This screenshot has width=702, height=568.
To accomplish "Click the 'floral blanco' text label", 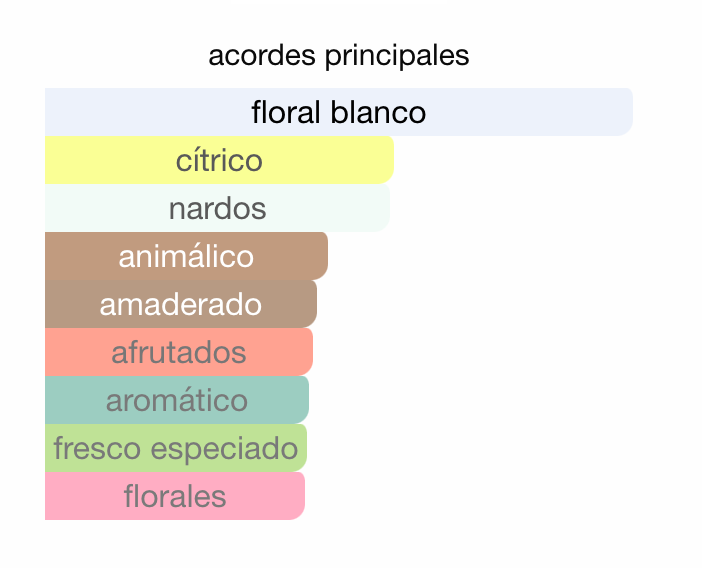I will pos(338,112).
